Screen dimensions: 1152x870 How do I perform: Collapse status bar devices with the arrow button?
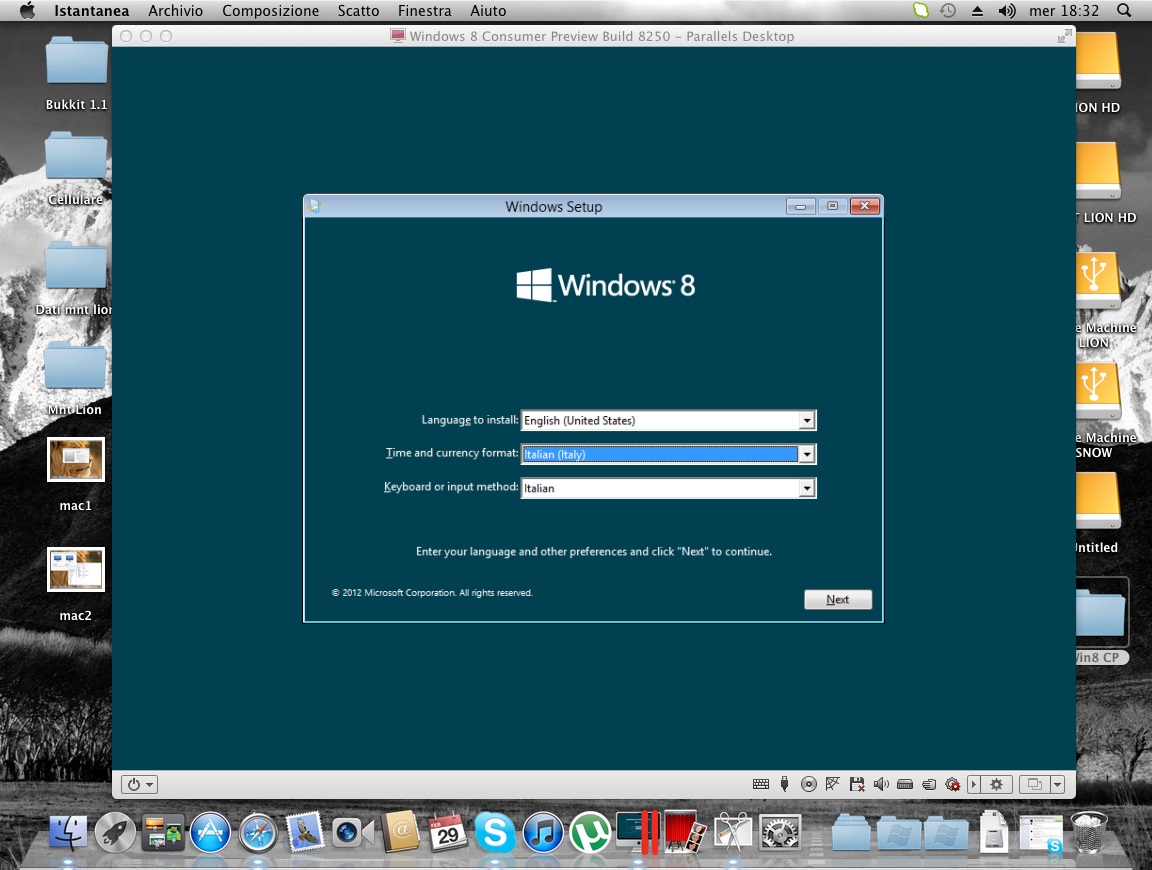coord(974,784)
